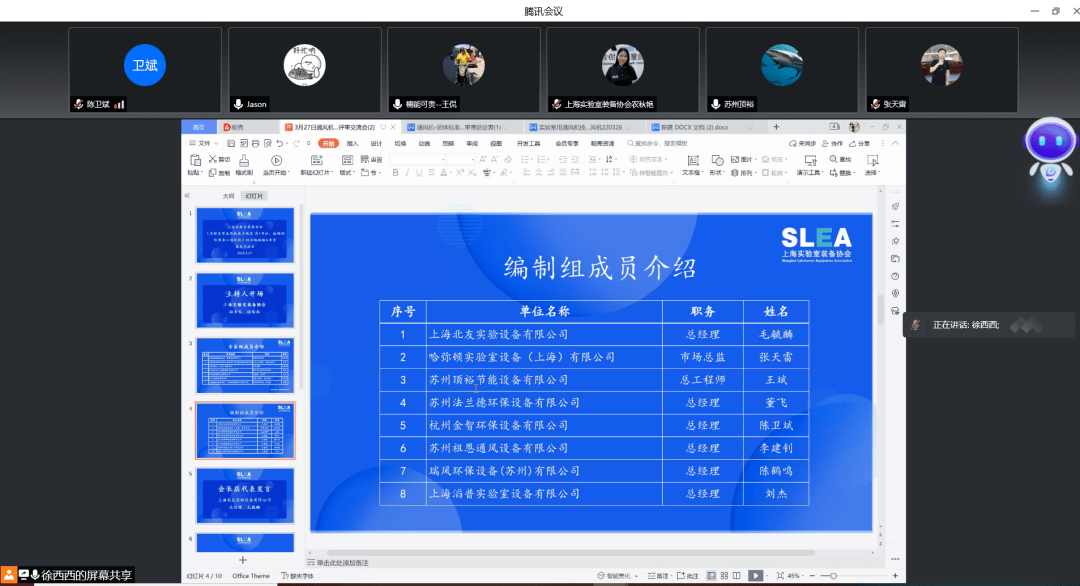
Task: Click the Print icon in quick access bar
Action: click(256, 143)
